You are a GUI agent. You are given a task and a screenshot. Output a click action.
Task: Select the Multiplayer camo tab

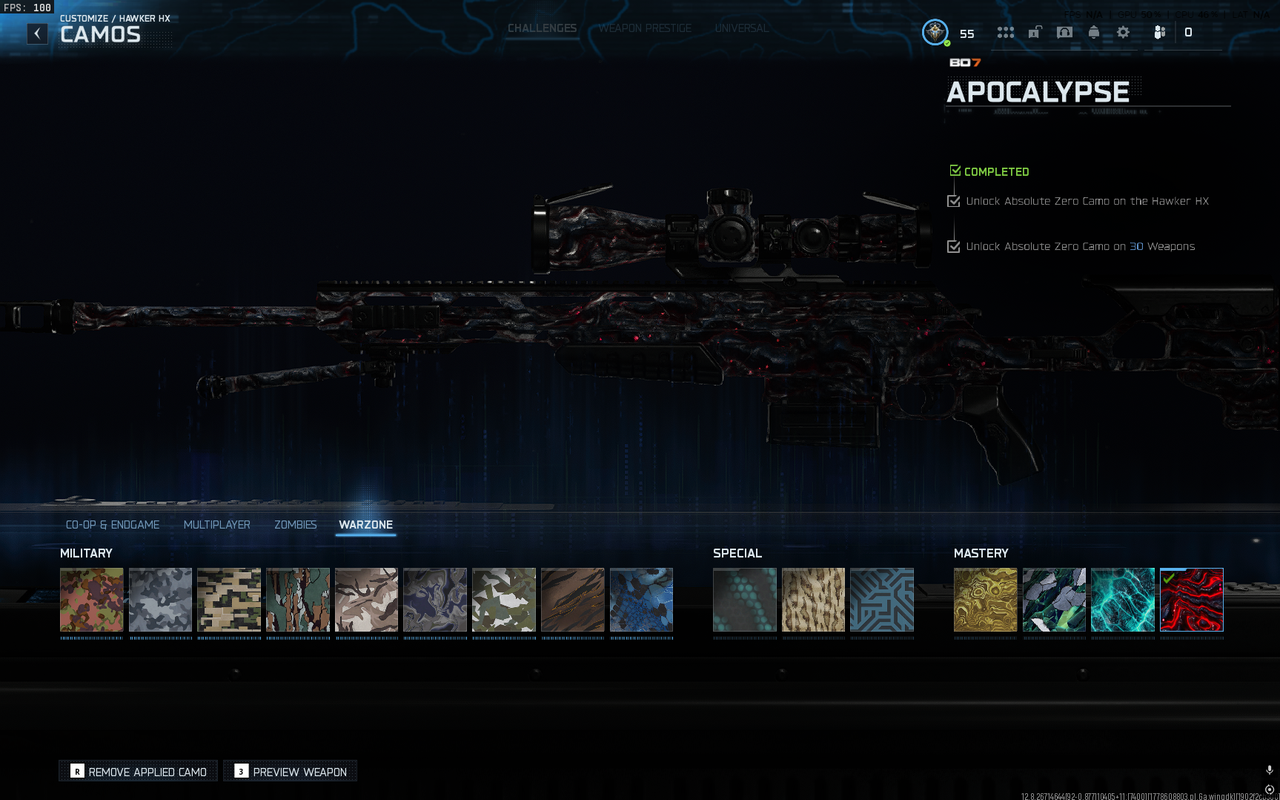pyautogui.click(x=217, y=525)
